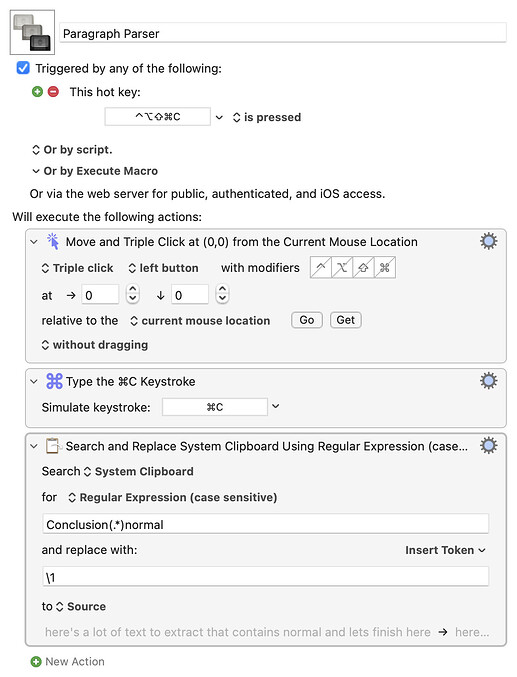Toggle the Command modifier for the click
517x677 pixels.
click(x=385, y=268)
